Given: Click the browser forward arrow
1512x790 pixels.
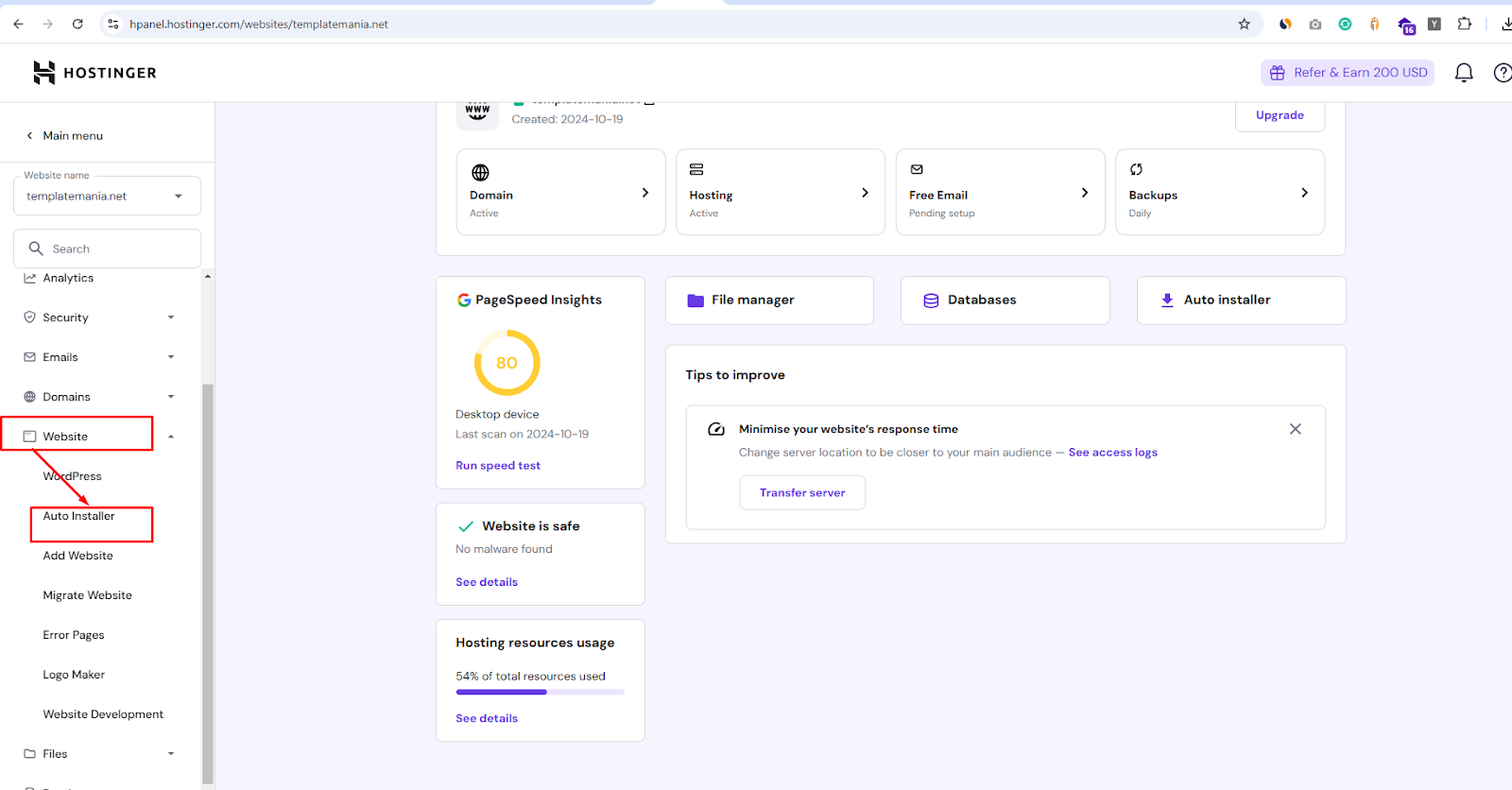Looking at the screenshot, I should click(x=47, y=24).
